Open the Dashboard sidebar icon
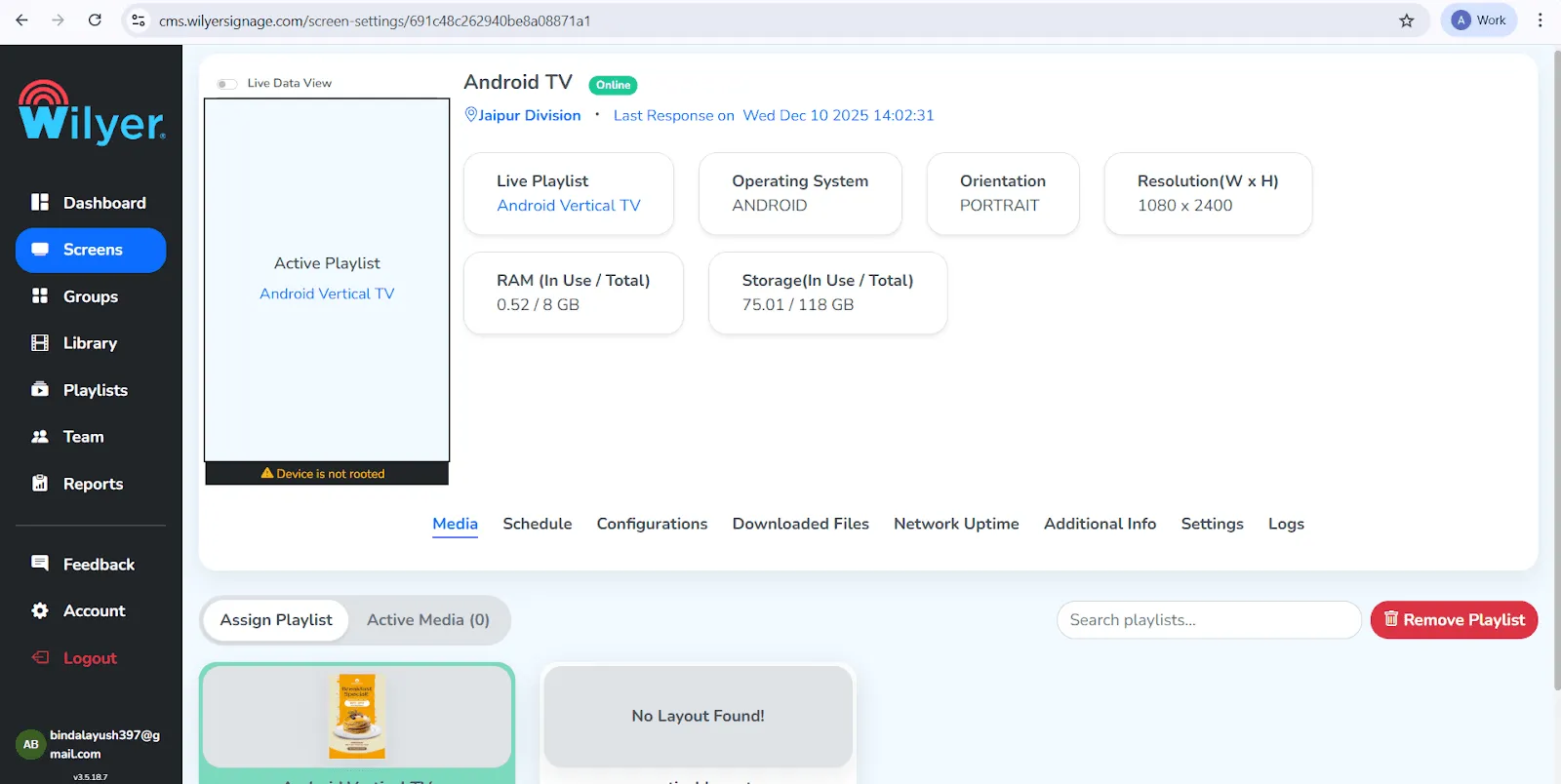The height and width of the screenshot is (784, 1561). click(x=40, y=202)
